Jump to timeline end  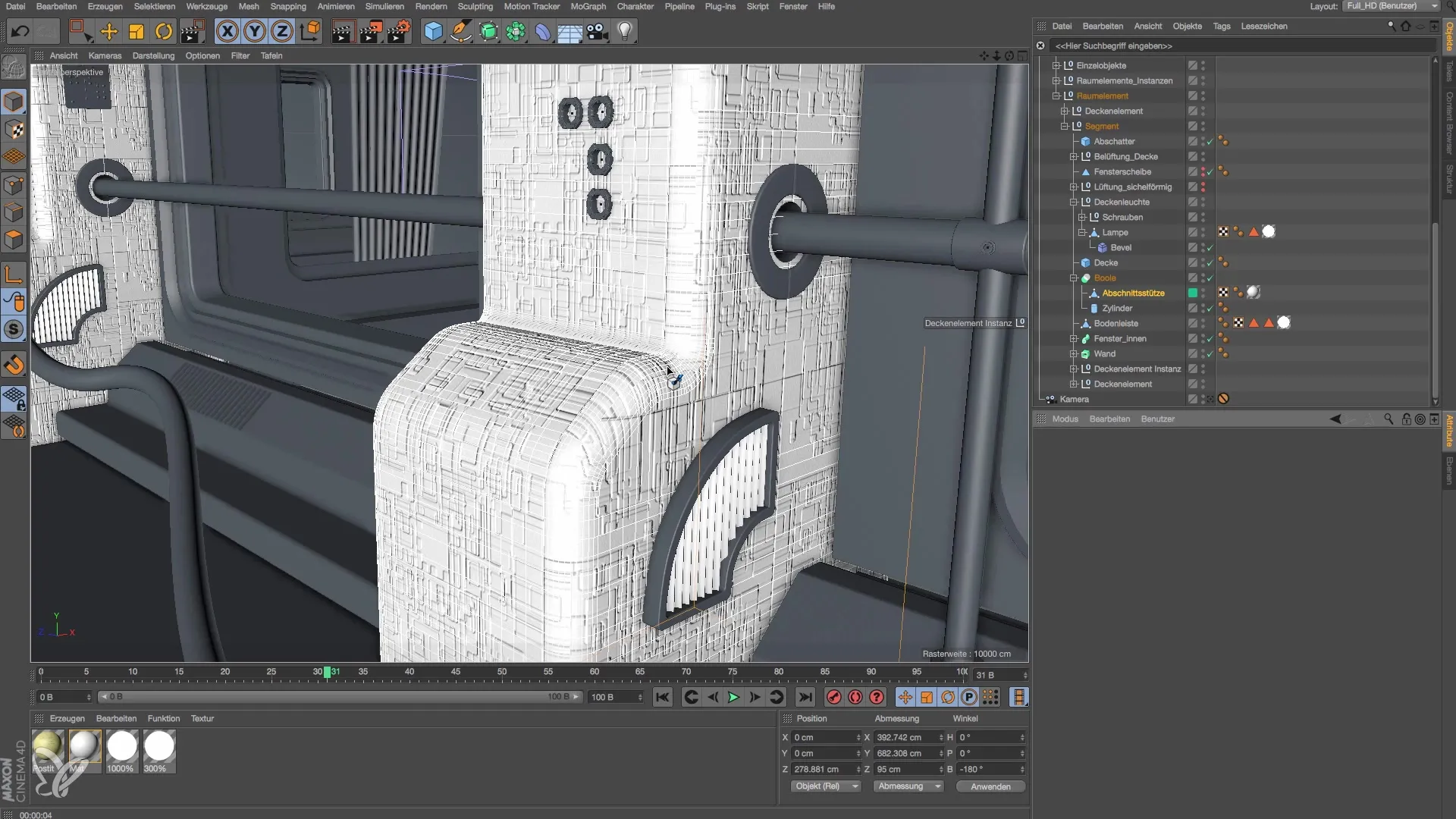point(805,697)
